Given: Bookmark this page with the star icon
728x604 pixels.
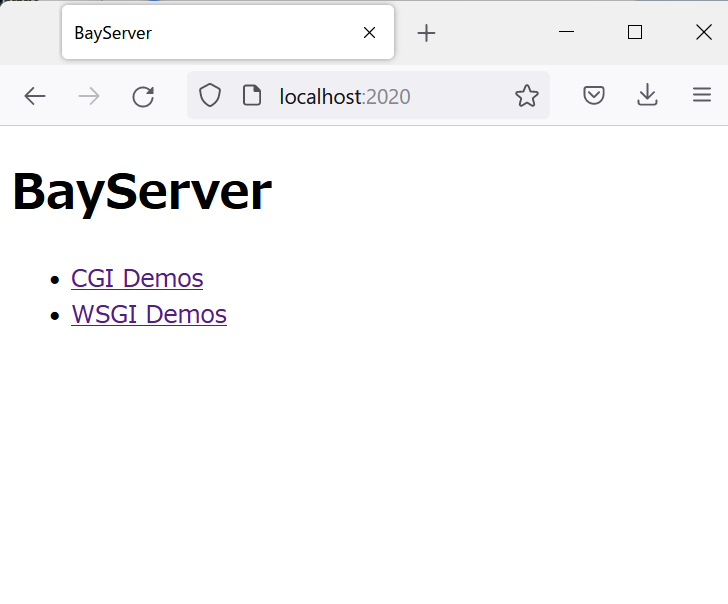Looking at the screenshot, I should (527, 96).
